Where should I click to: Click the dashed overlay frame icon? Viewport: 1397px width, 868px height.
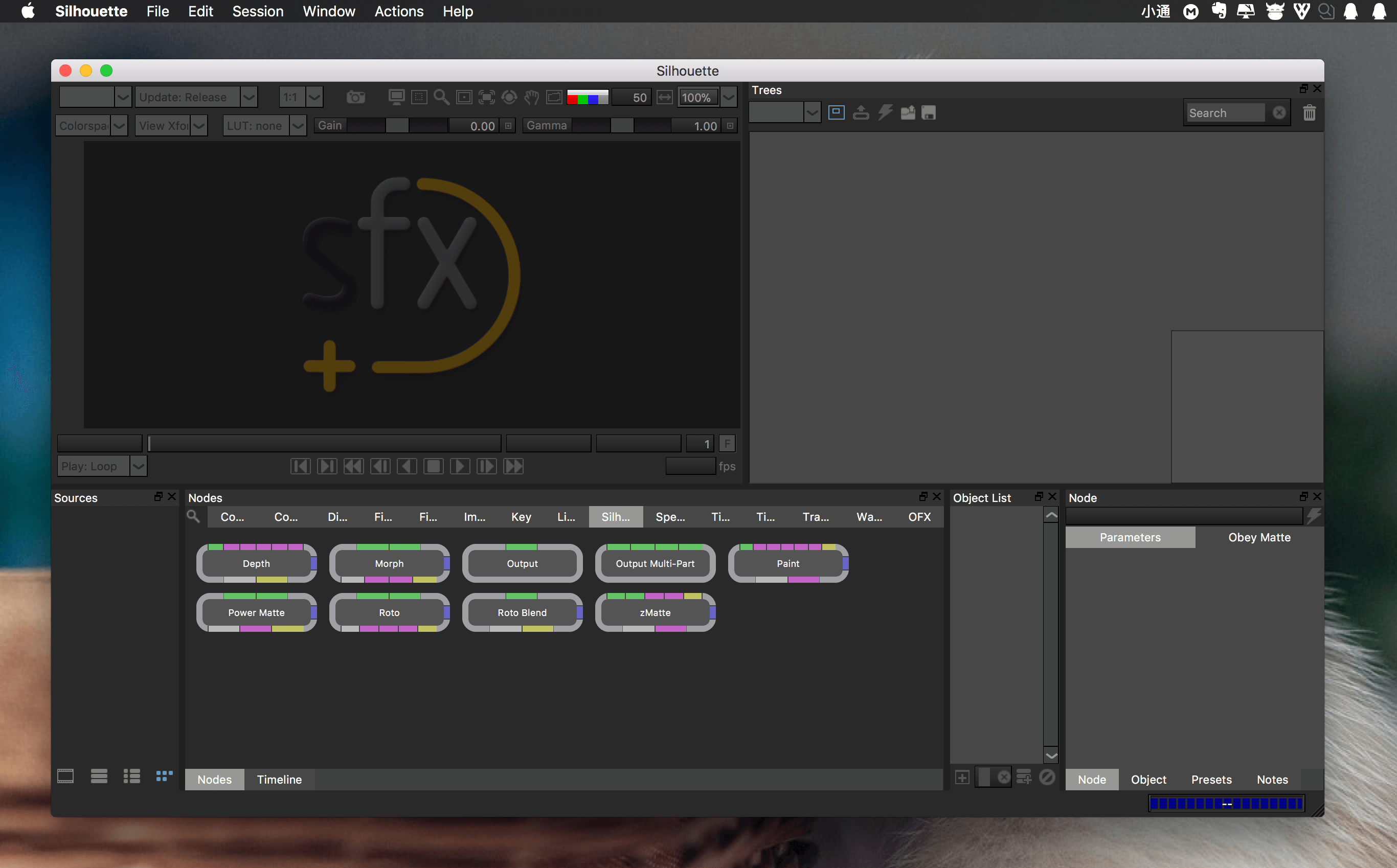click(554, 97)
